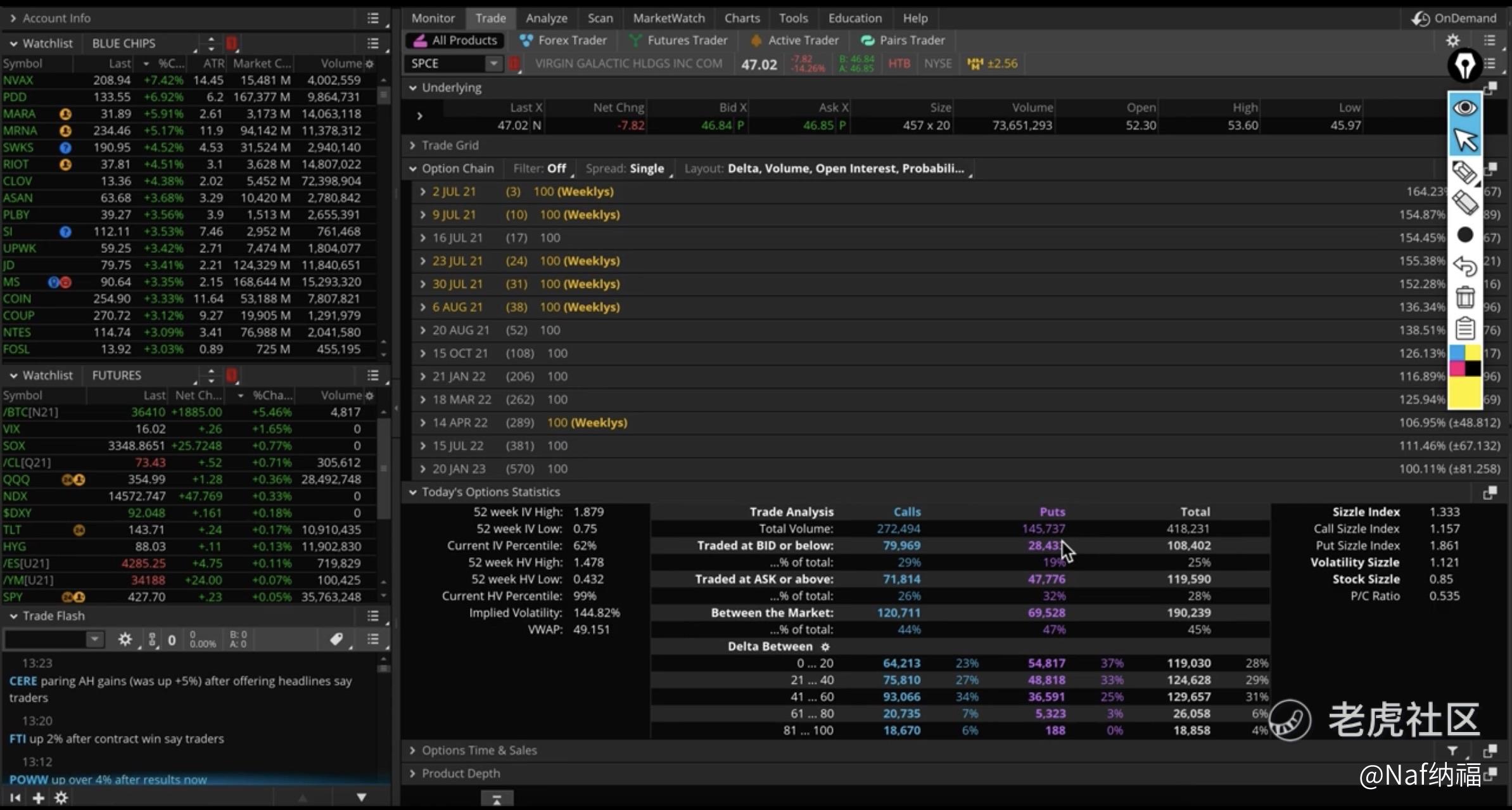
Task: Open the Futures Trader sub-tab
Action: (678, 41)
